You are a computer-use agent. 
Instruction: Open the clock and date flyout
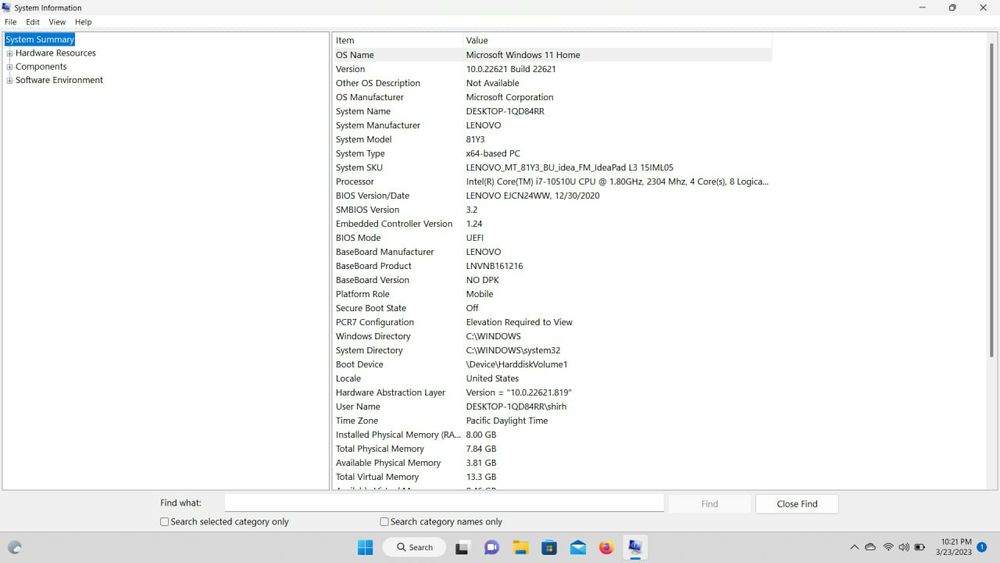tap(955, 547)
